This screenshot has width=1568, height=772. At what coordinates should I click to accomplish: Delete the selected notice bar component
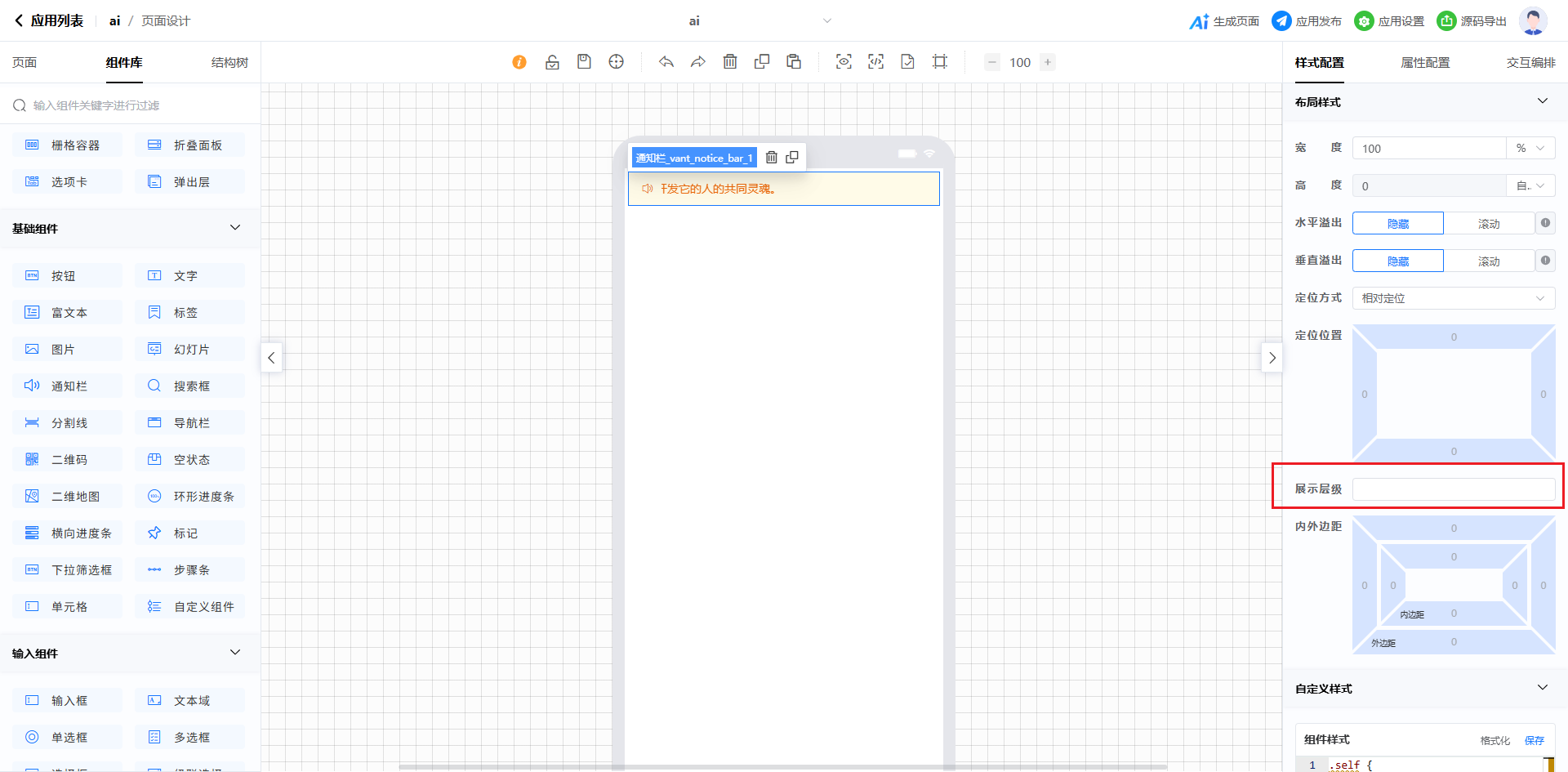[x=771, y=158]
